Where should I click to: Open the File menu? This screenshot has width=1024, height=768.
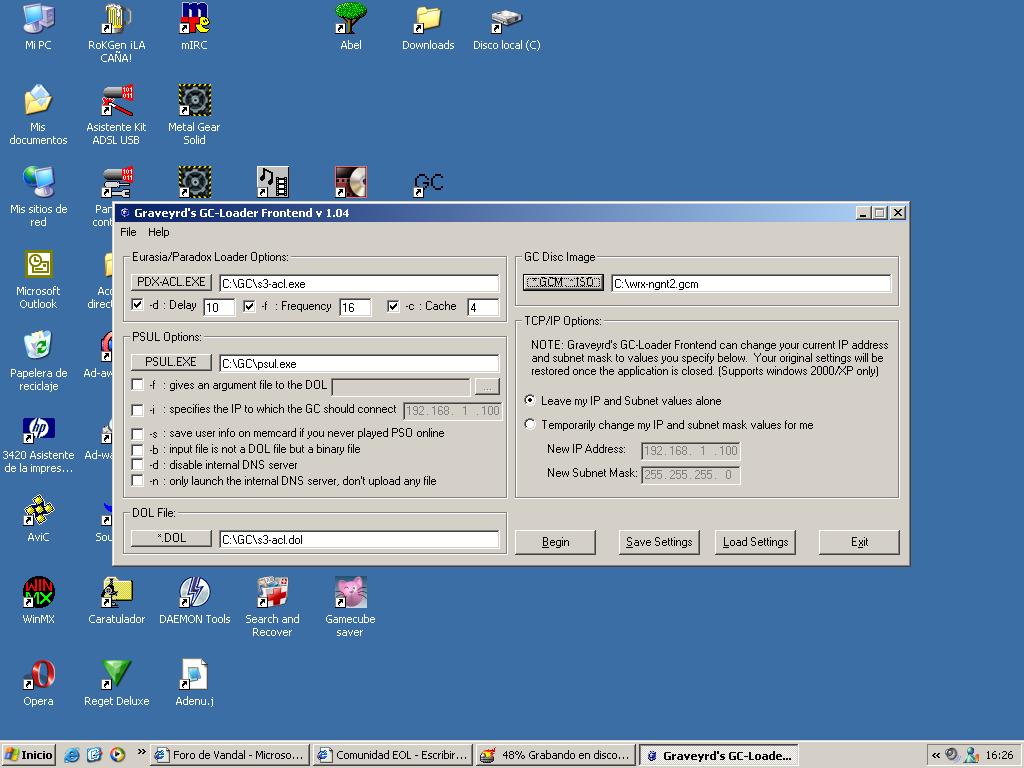(128, 232)
